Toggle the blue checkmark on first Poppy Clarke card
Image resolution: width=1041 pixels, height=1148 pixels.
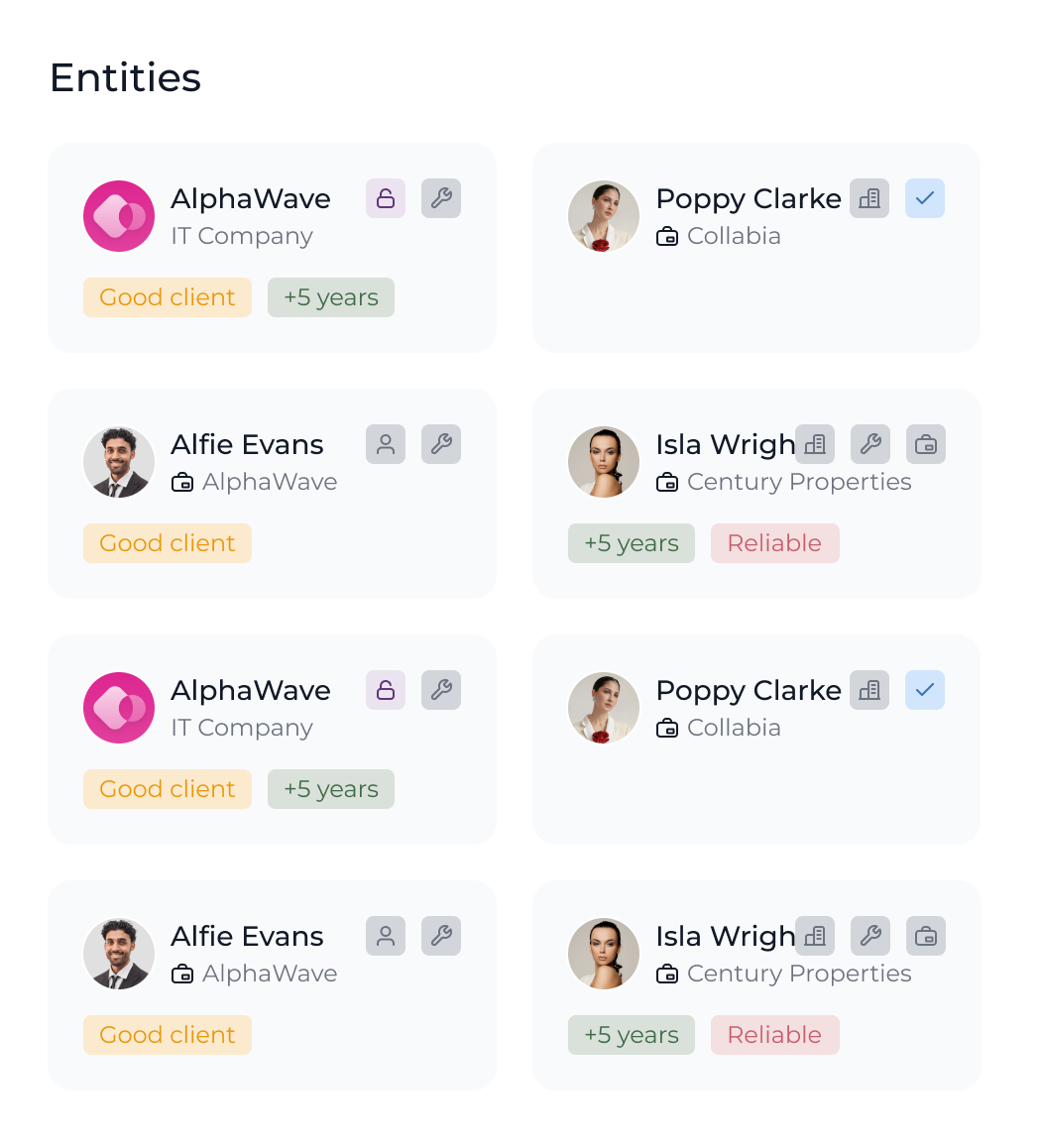click(x=925, y=198)
